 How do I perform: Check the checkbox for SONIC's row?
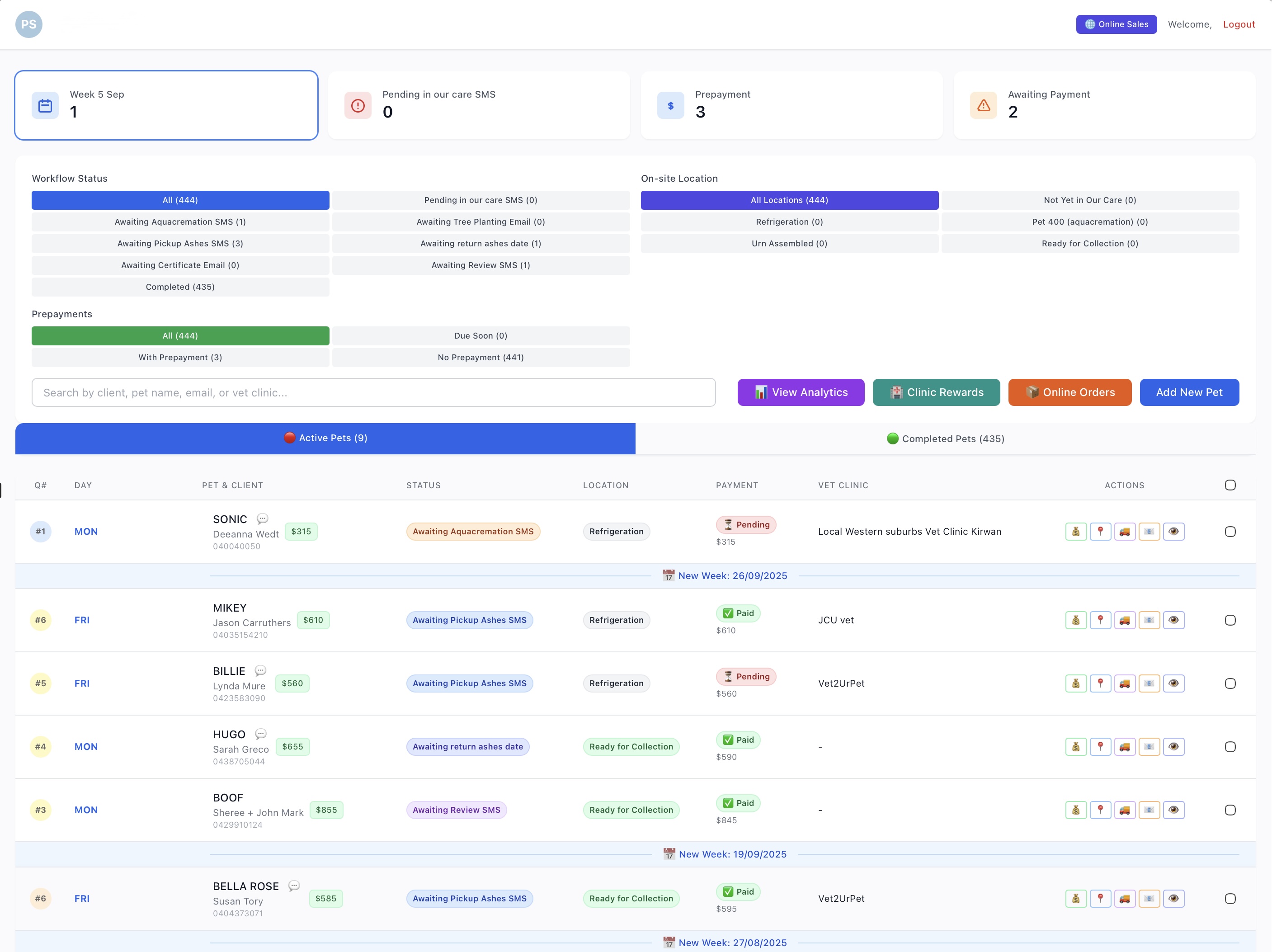tap(1230, 532)
